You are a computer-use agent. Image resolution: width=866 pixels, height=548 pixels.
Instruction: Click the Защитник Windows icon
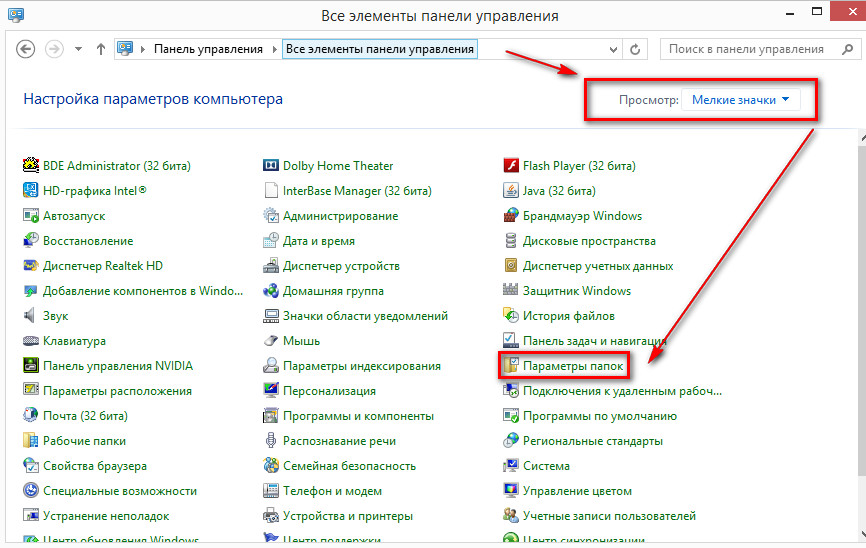(511, 291)
